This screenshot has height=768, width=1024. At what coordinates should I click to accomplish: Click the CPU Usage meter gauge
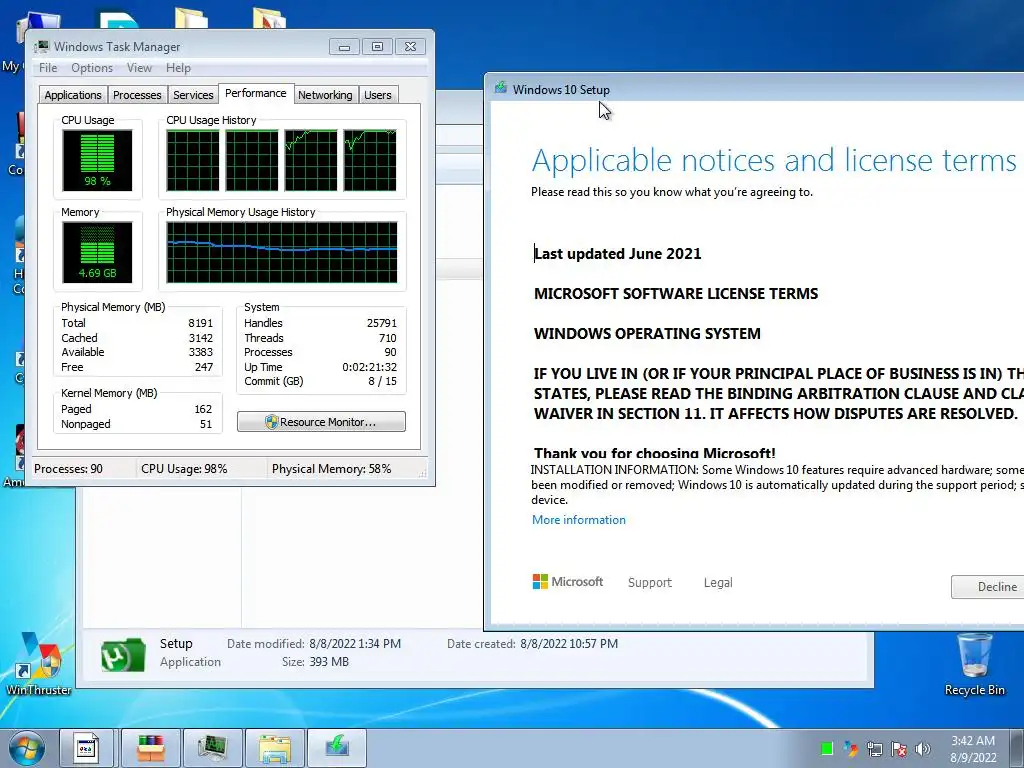97,160
